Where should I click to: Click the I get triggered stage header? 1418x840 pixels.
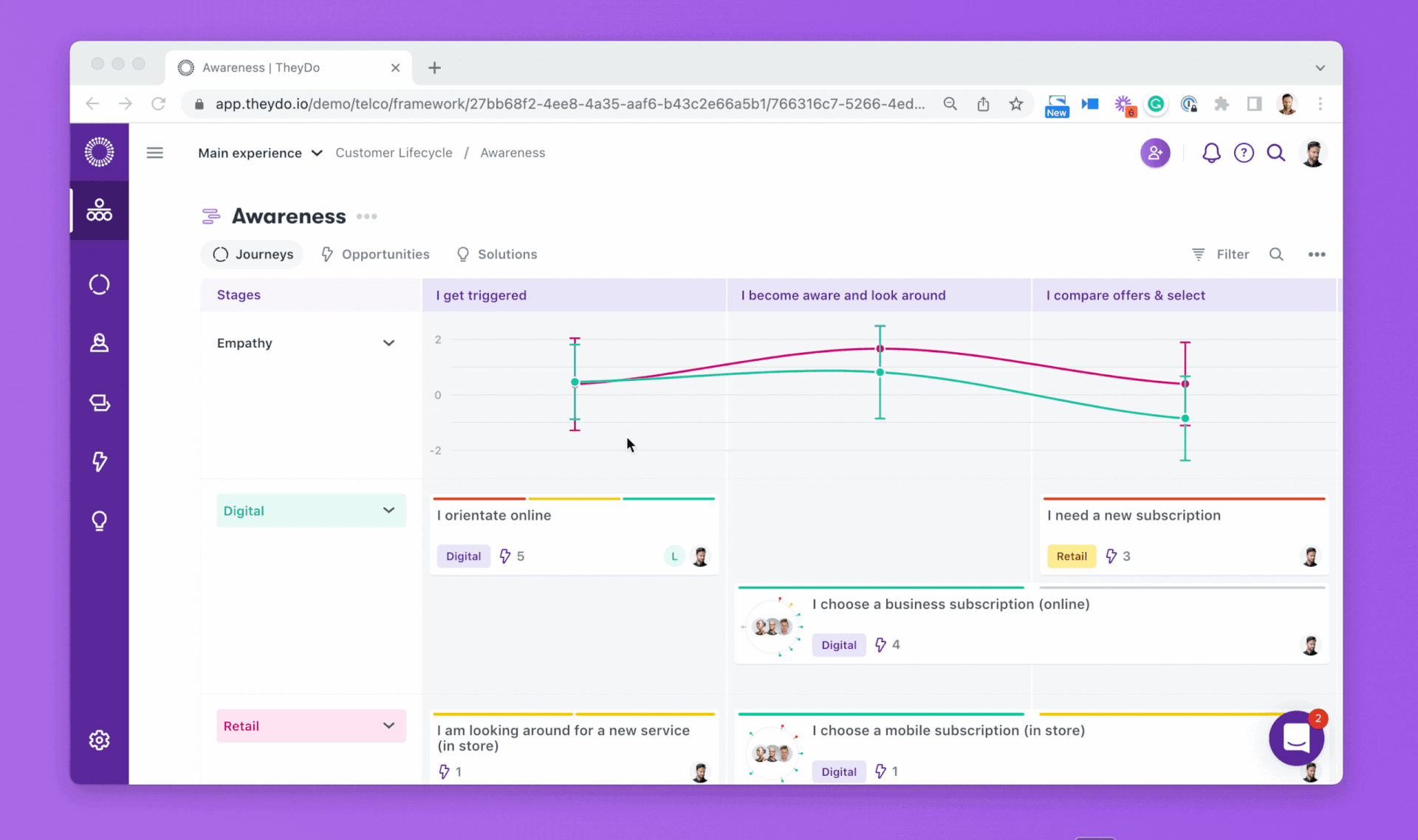click(x=574, y=295)
